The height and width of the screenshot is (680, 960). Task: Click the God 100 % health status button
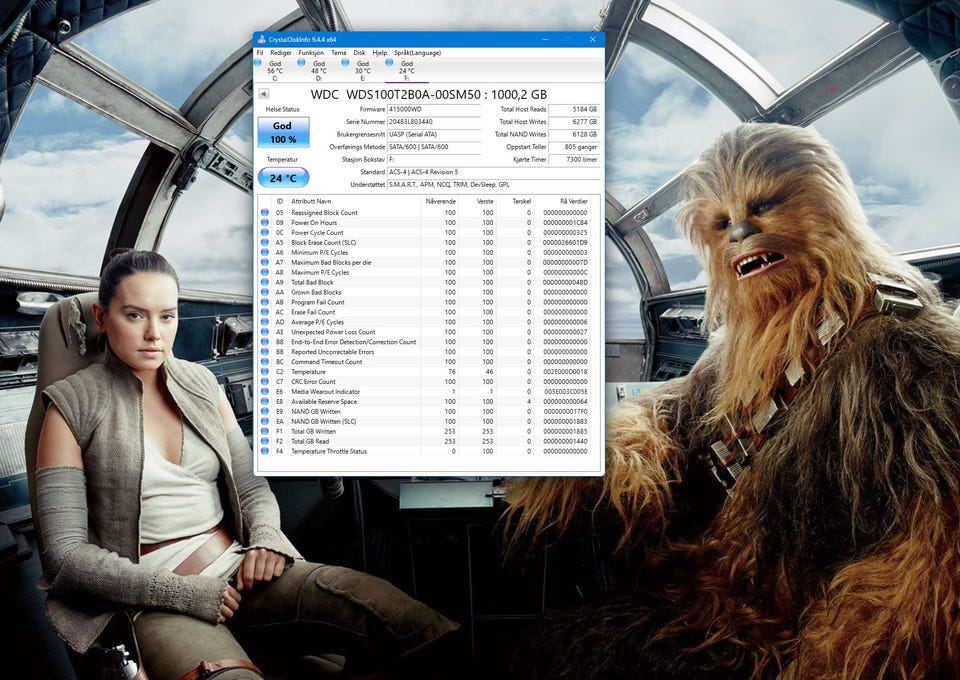point(282,132)
